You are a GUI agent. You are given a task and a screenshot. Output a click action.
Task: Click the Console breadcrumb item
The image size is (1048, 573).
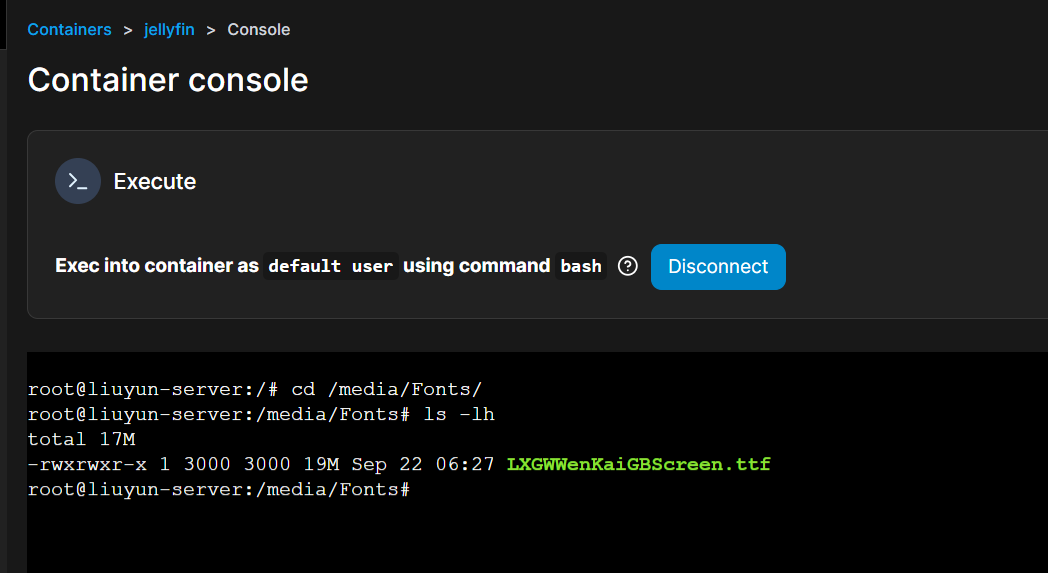point(259,30)
